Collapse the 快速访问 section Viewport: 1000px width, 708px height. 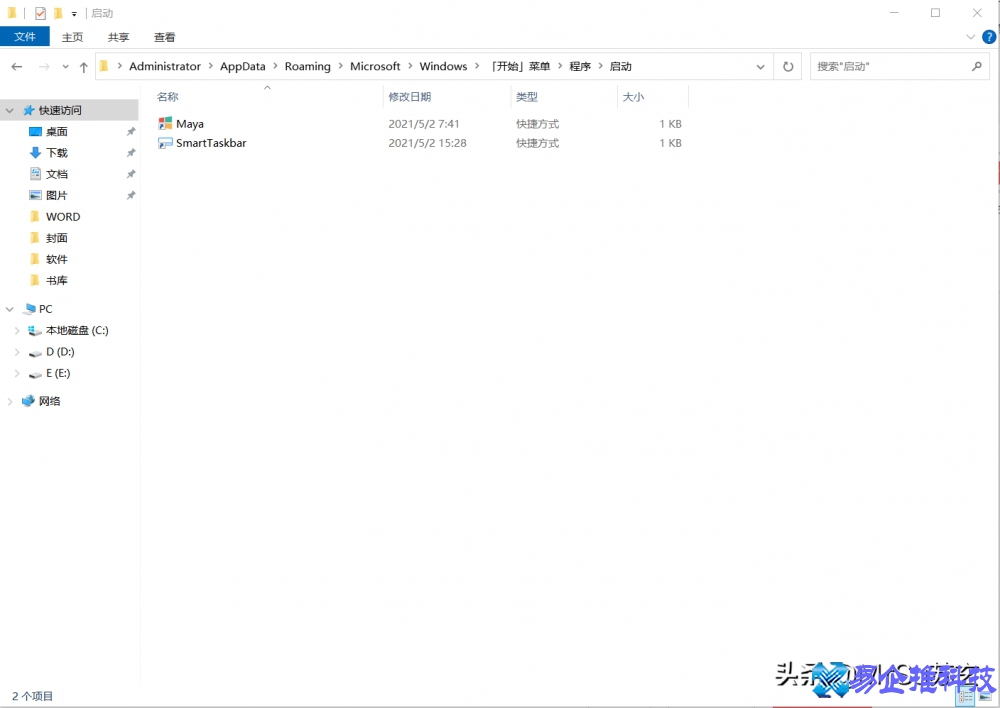coord(10,110)
